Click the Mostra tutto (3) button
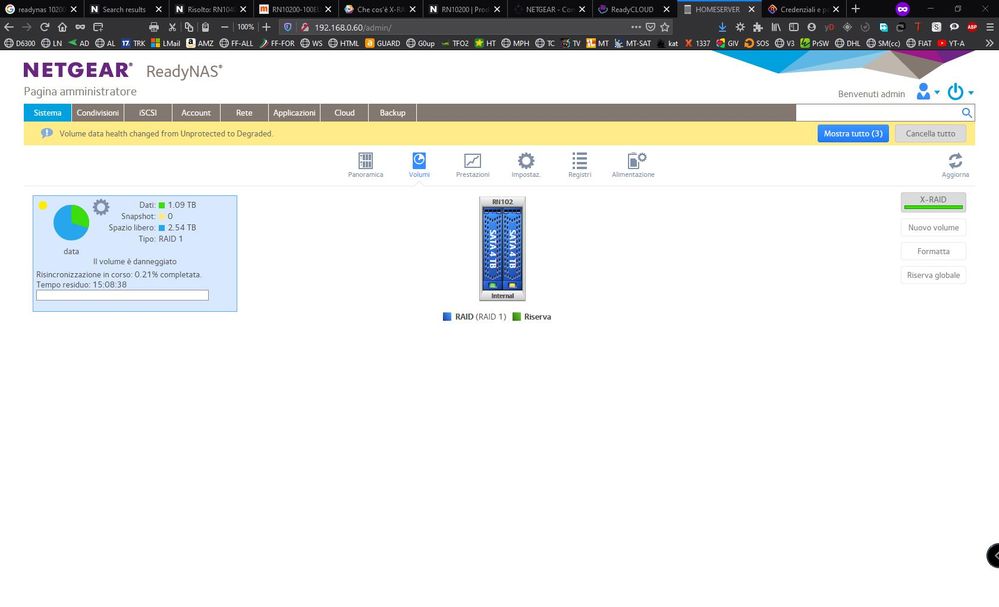The image size is (999, 607). 853,133
